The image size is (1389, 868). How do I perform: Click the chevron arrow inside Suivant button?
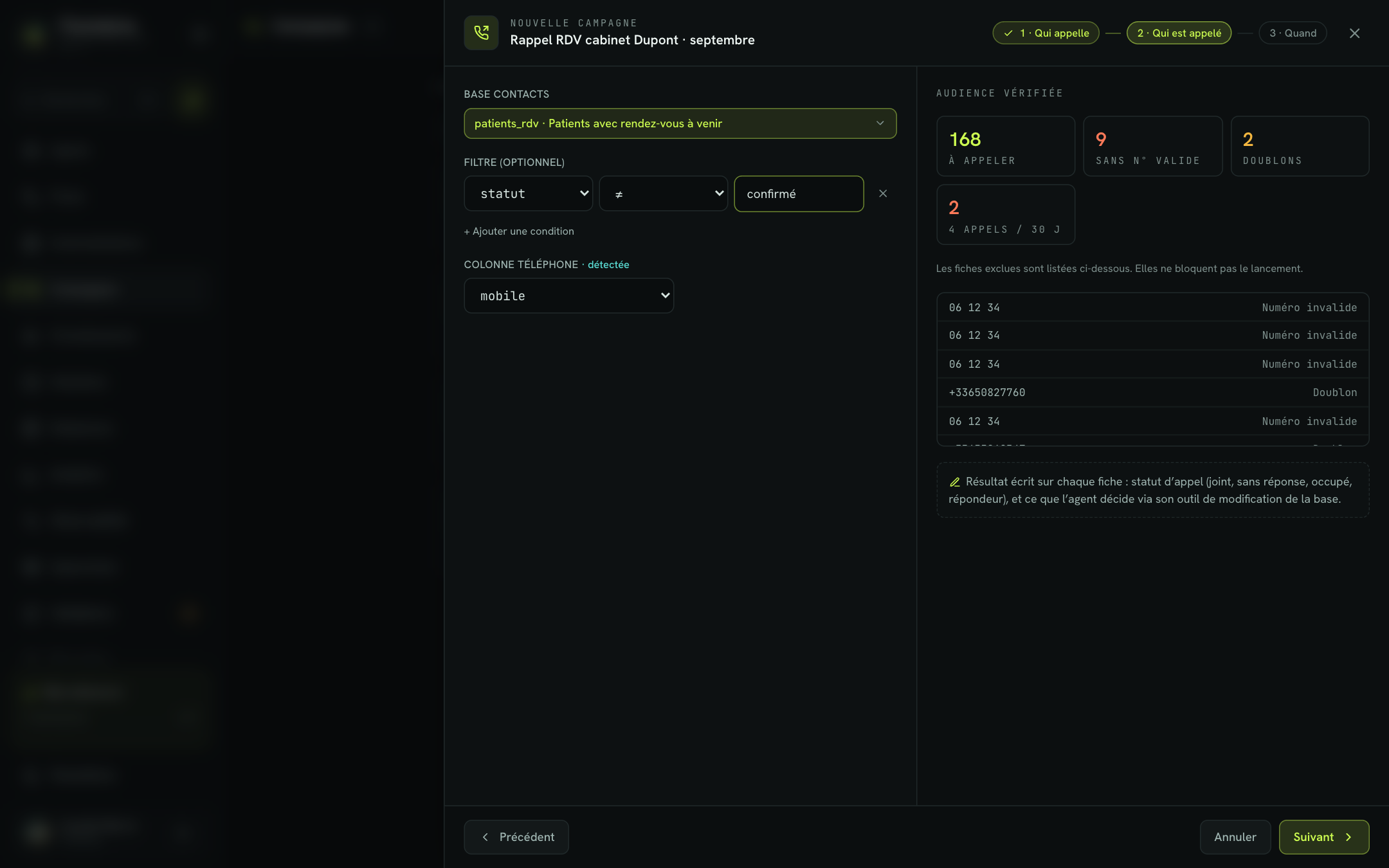coord(1348,837)
